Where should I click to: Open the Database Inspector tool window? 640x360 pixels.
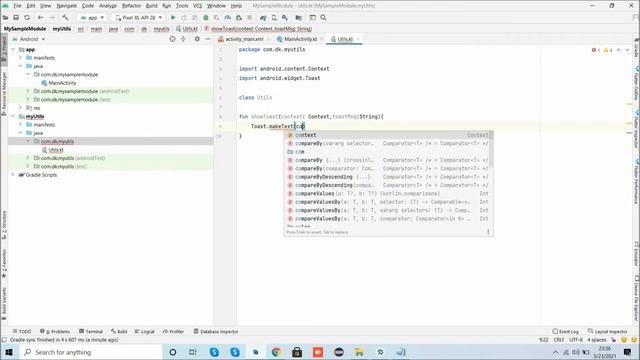[216, 331]
